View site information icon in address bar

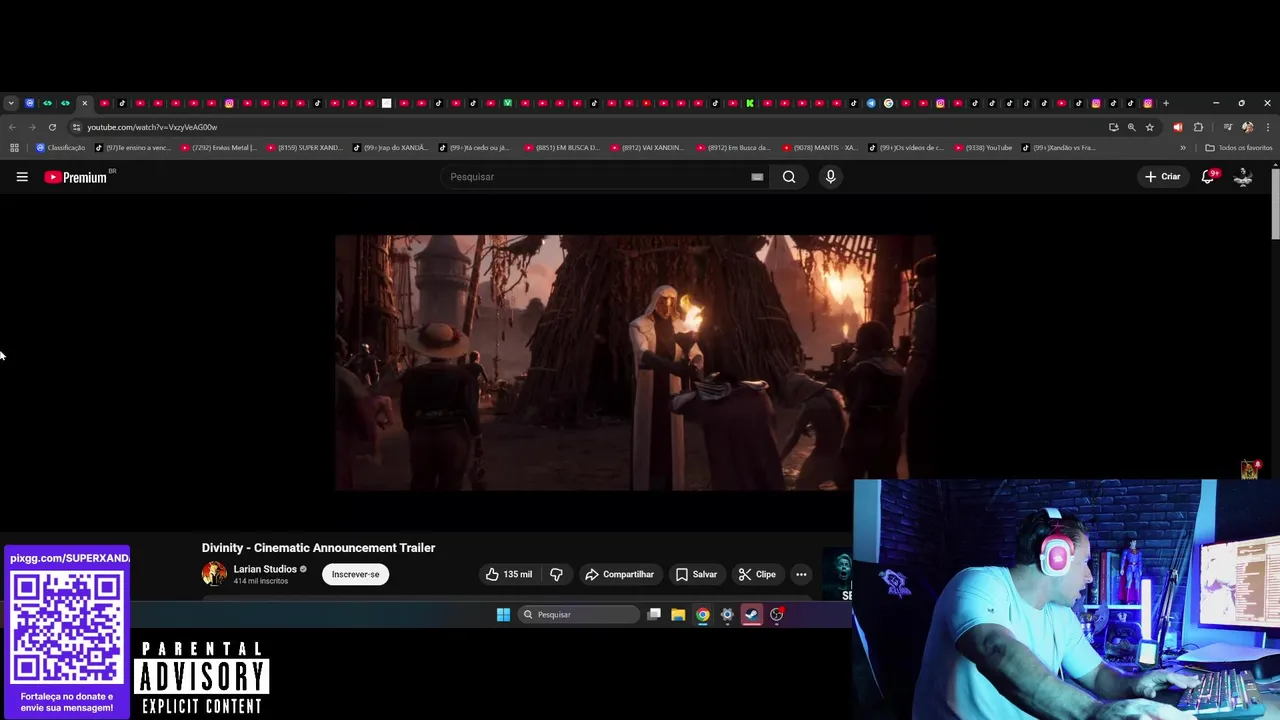76,127
